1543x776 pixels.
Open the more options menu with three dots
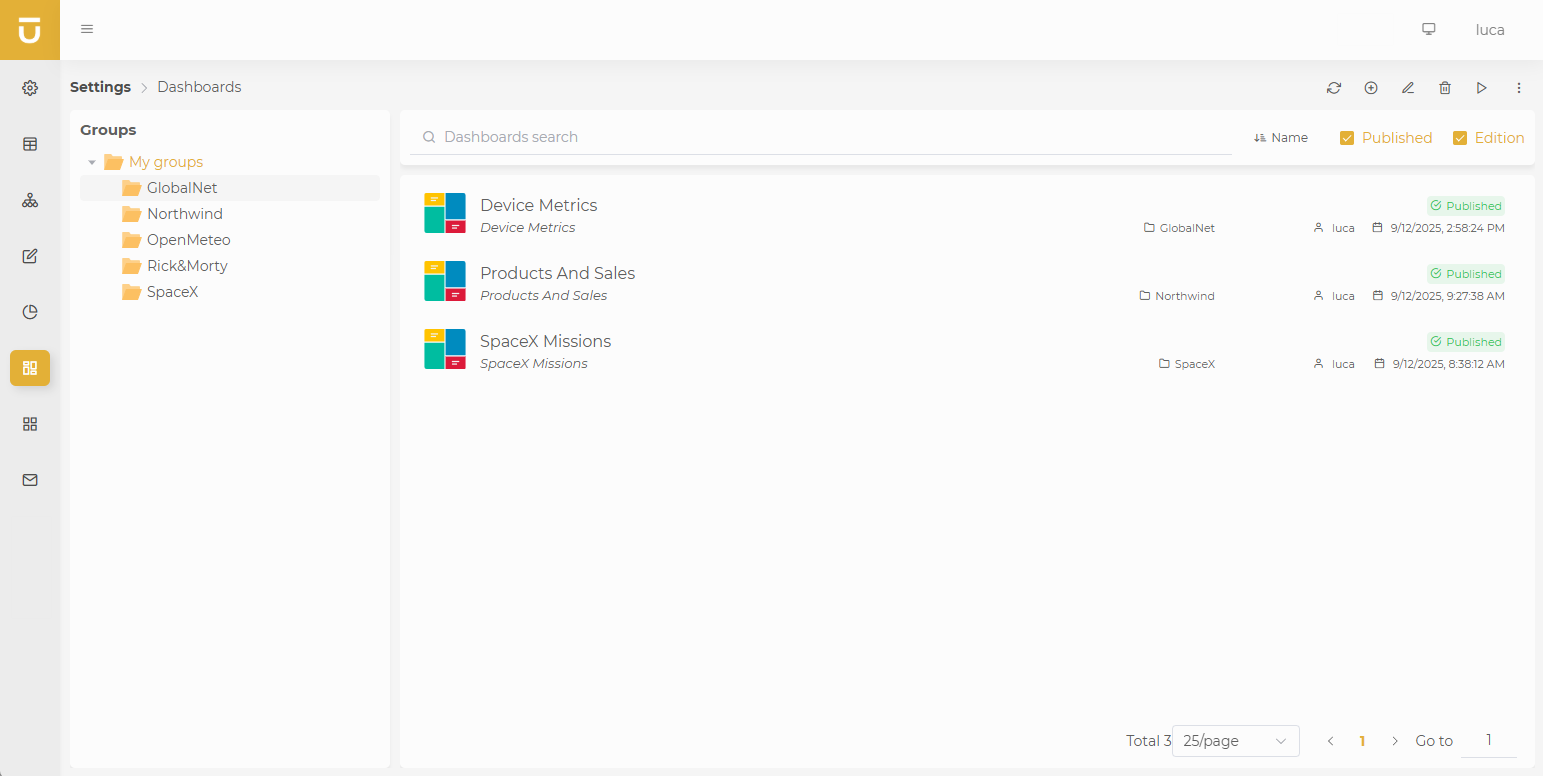(1519, 88)
